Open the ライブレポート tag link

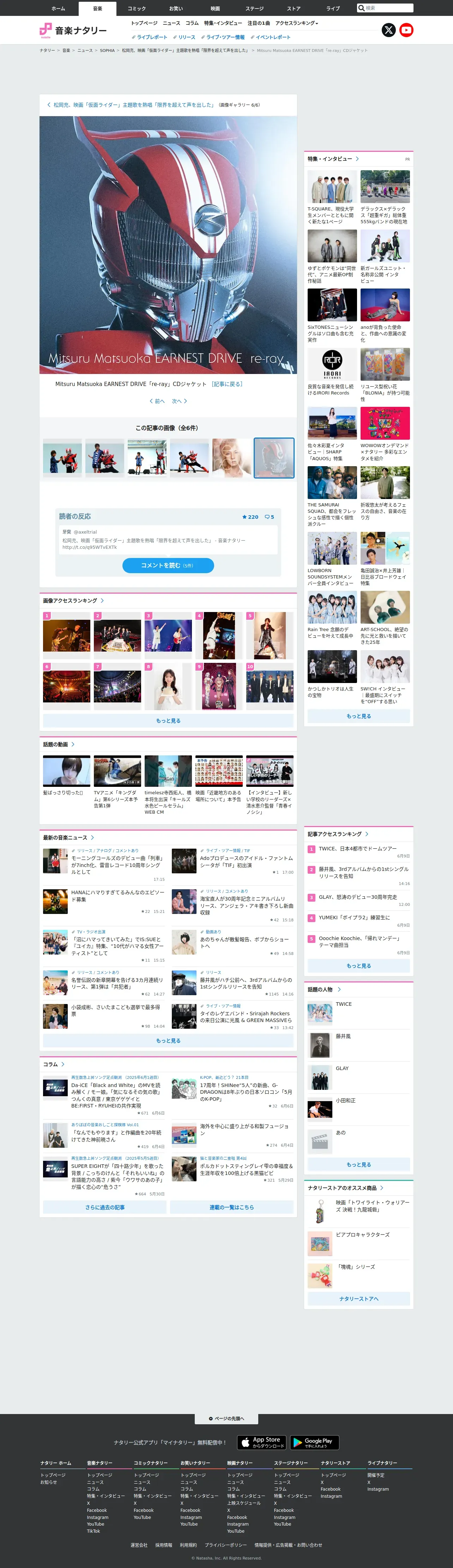[x=150, y=37]
